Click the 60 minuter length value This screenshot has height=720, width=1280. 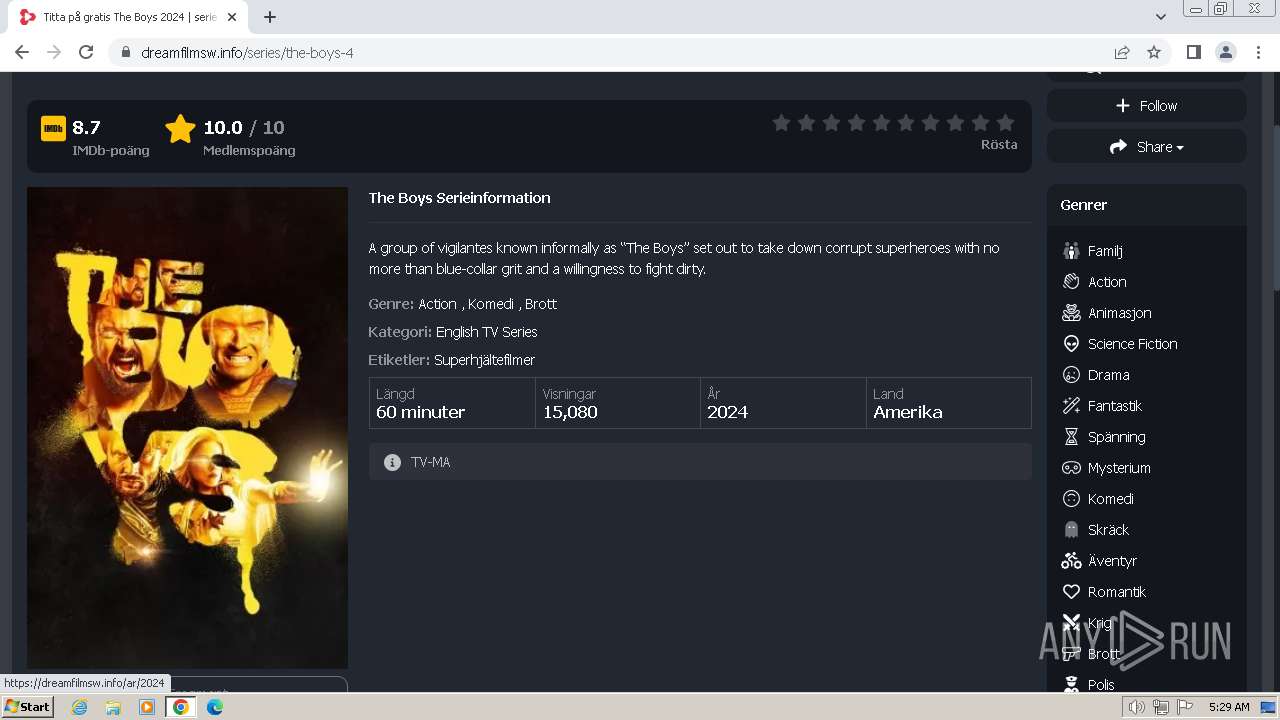tap(420, 412)
